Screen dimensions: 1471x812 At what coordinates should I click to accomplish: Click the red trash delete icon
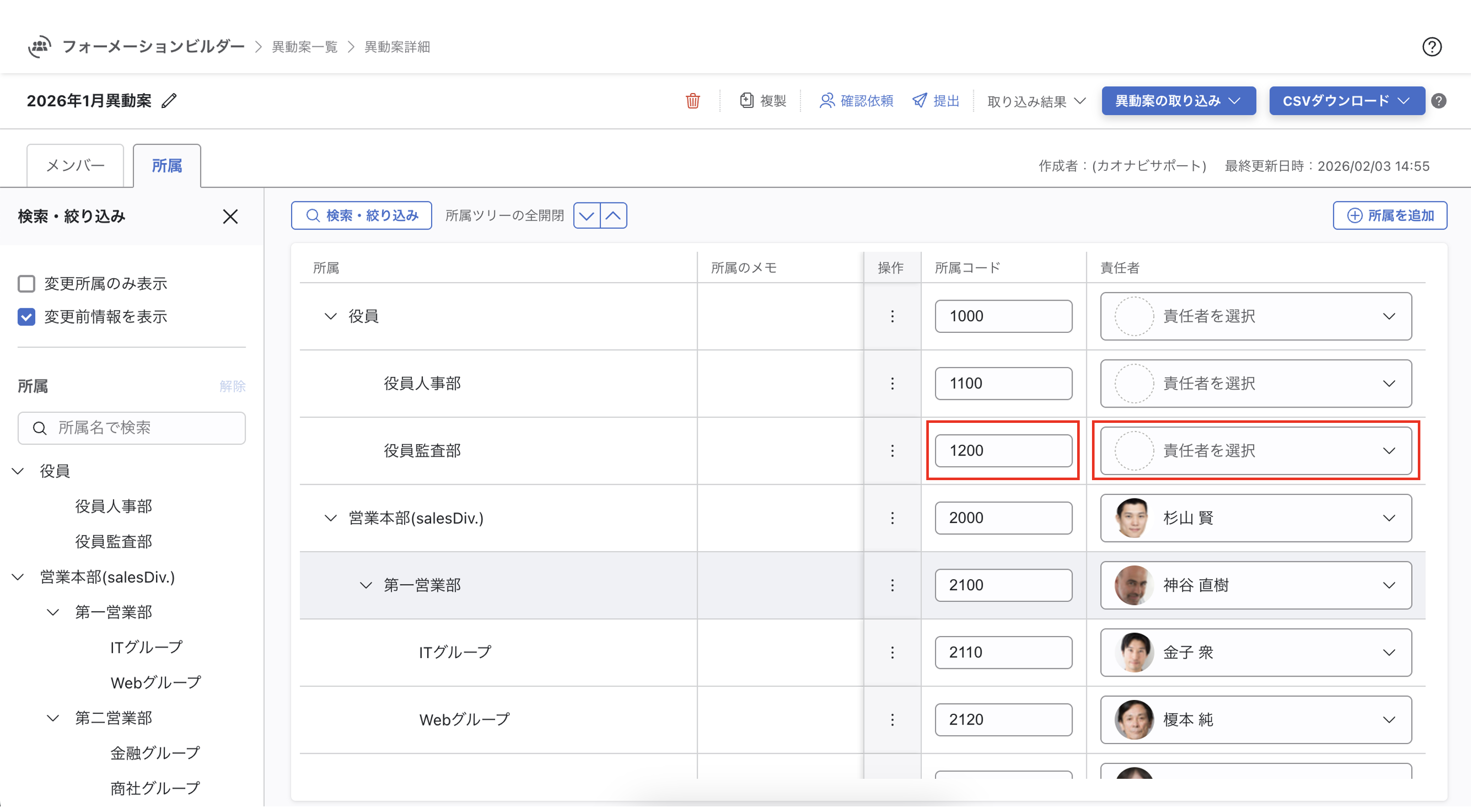tap(692, 101)
